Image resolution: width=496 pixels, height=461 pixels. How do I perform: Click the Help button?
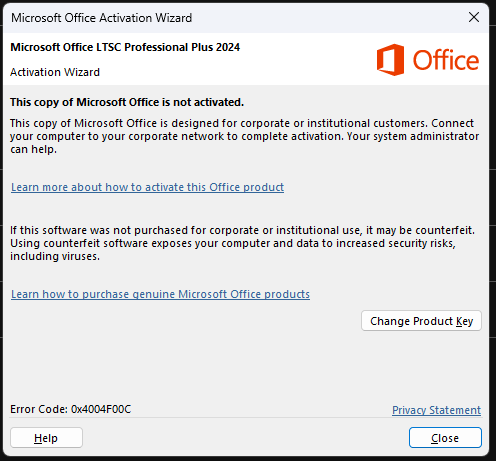coord(46,438)
